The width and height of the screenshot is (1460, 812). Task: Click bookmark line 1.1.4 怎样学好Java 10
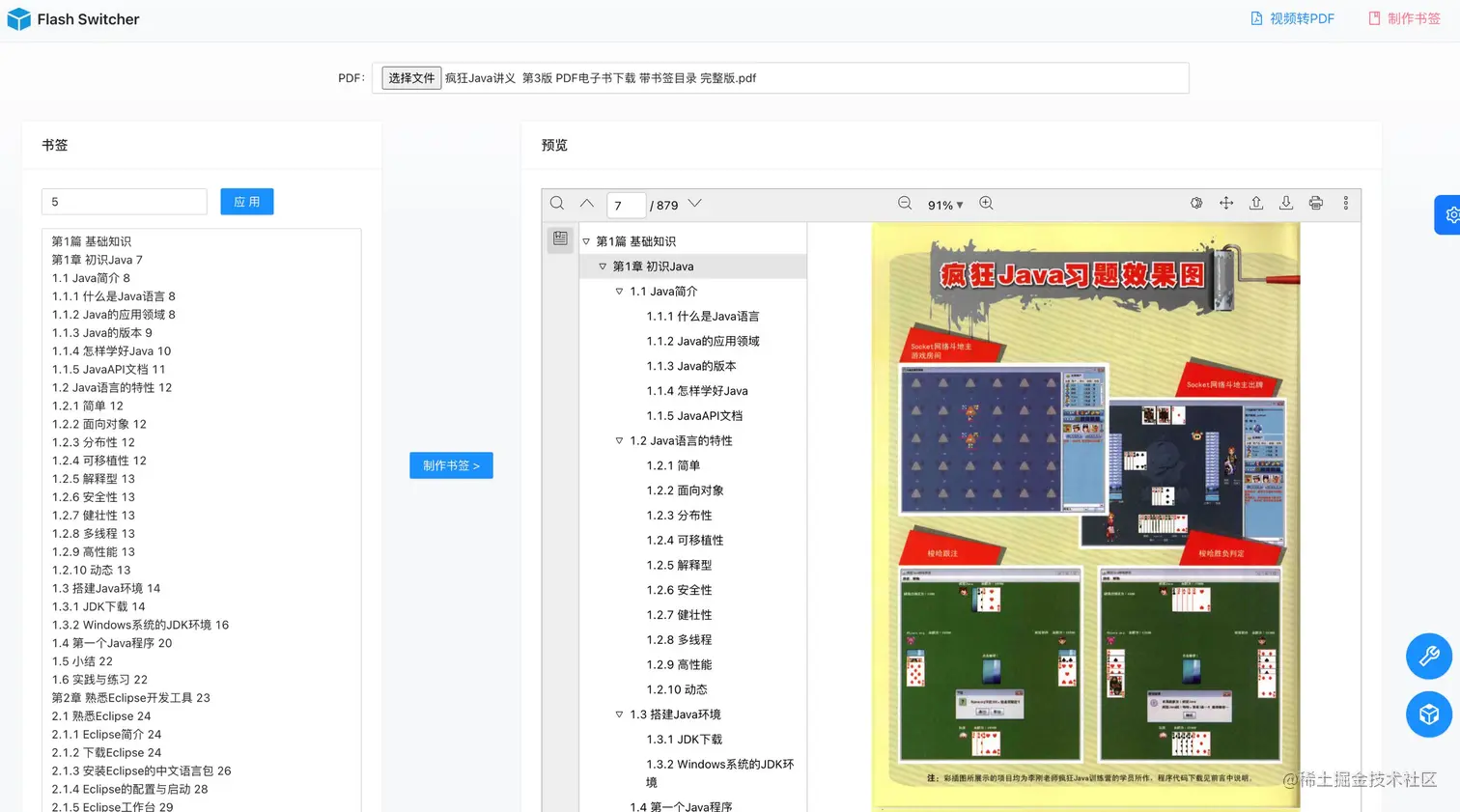click(111, 351)
